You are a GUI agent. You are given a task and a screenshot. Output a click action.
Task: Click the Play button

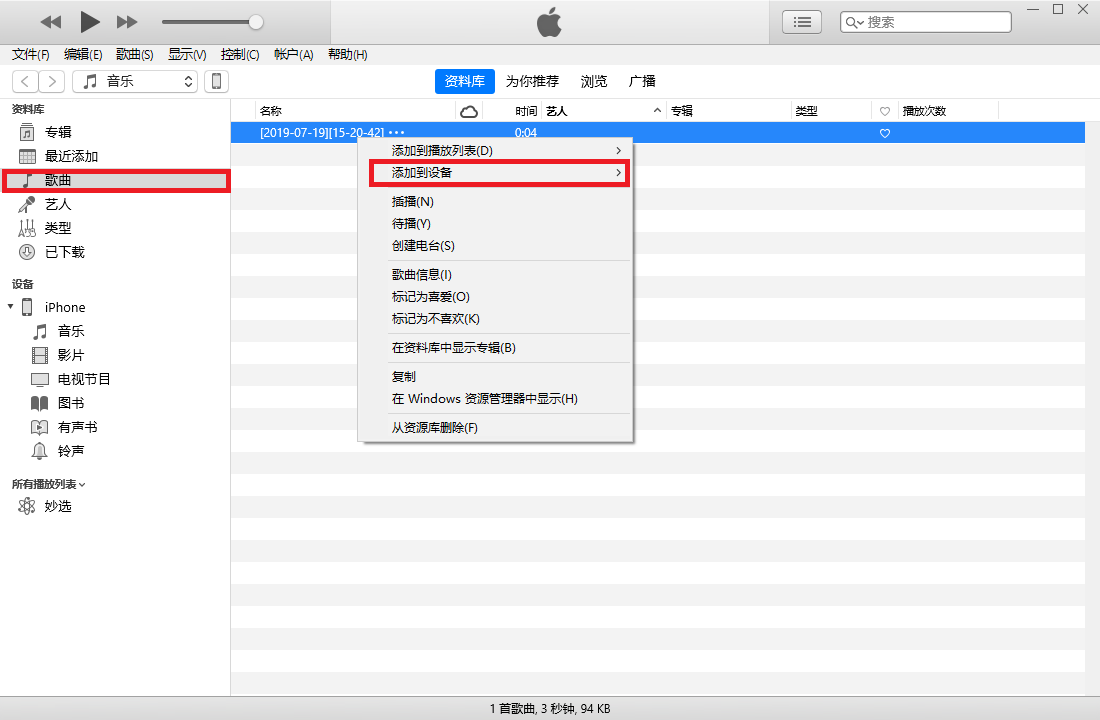click(90, 21)
